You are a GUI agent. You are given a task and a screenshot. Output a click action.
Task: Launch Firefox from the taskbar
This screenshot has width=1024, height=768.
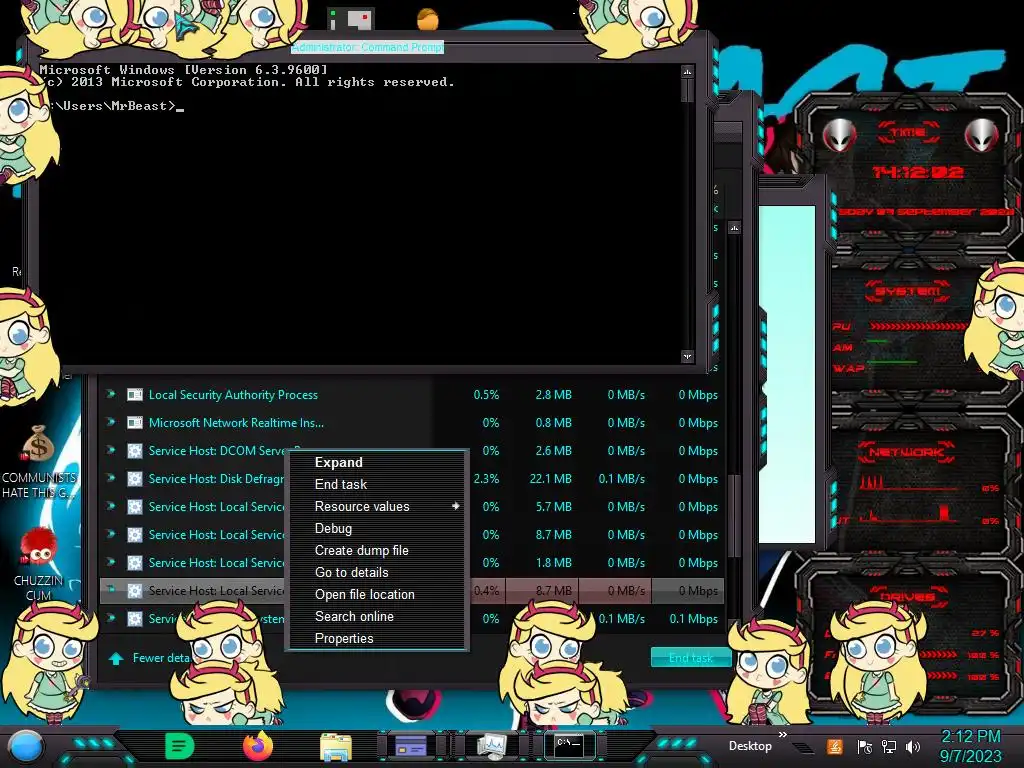258,746
